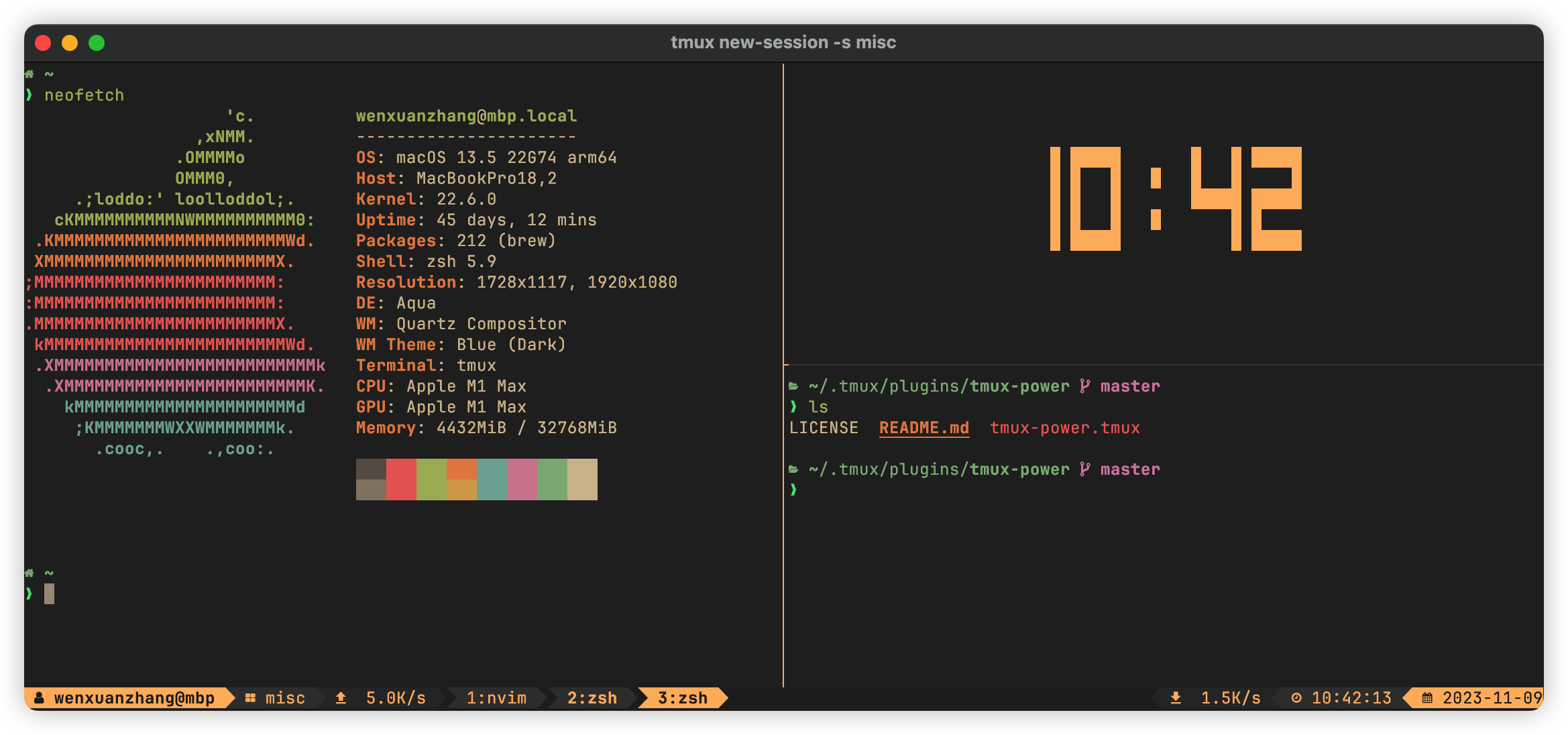This screenshot has width=1568, height=735.
Task: Open the README.md file link
Action: click(x=923, y=428)
